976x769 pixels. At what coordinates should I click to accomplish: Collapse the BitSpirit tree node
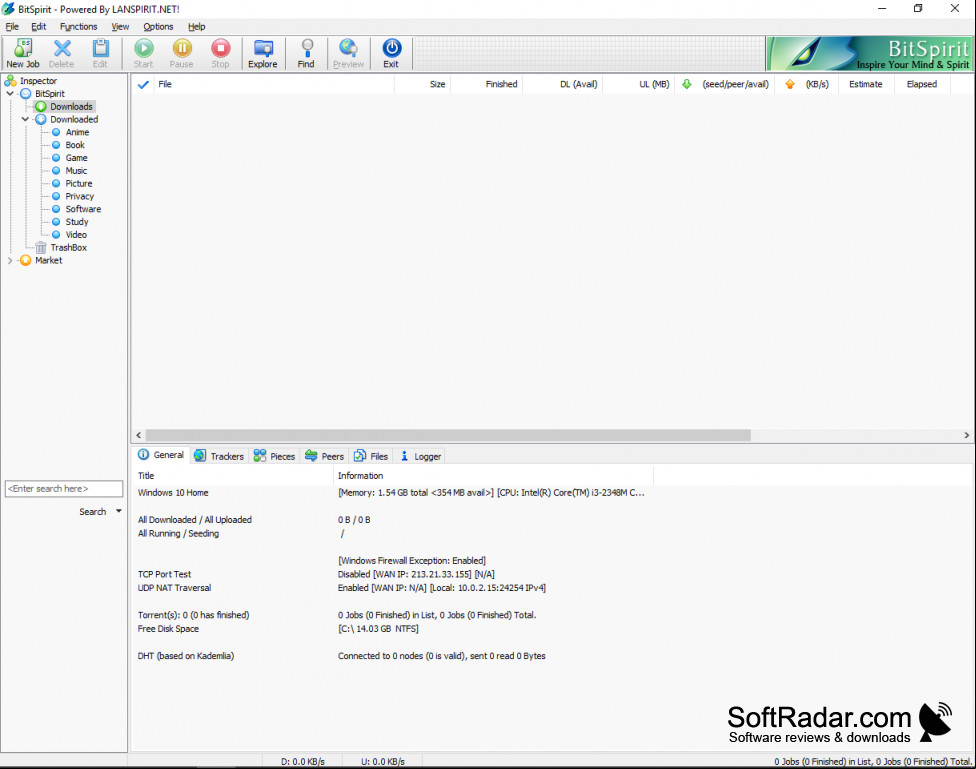(10, 93)
